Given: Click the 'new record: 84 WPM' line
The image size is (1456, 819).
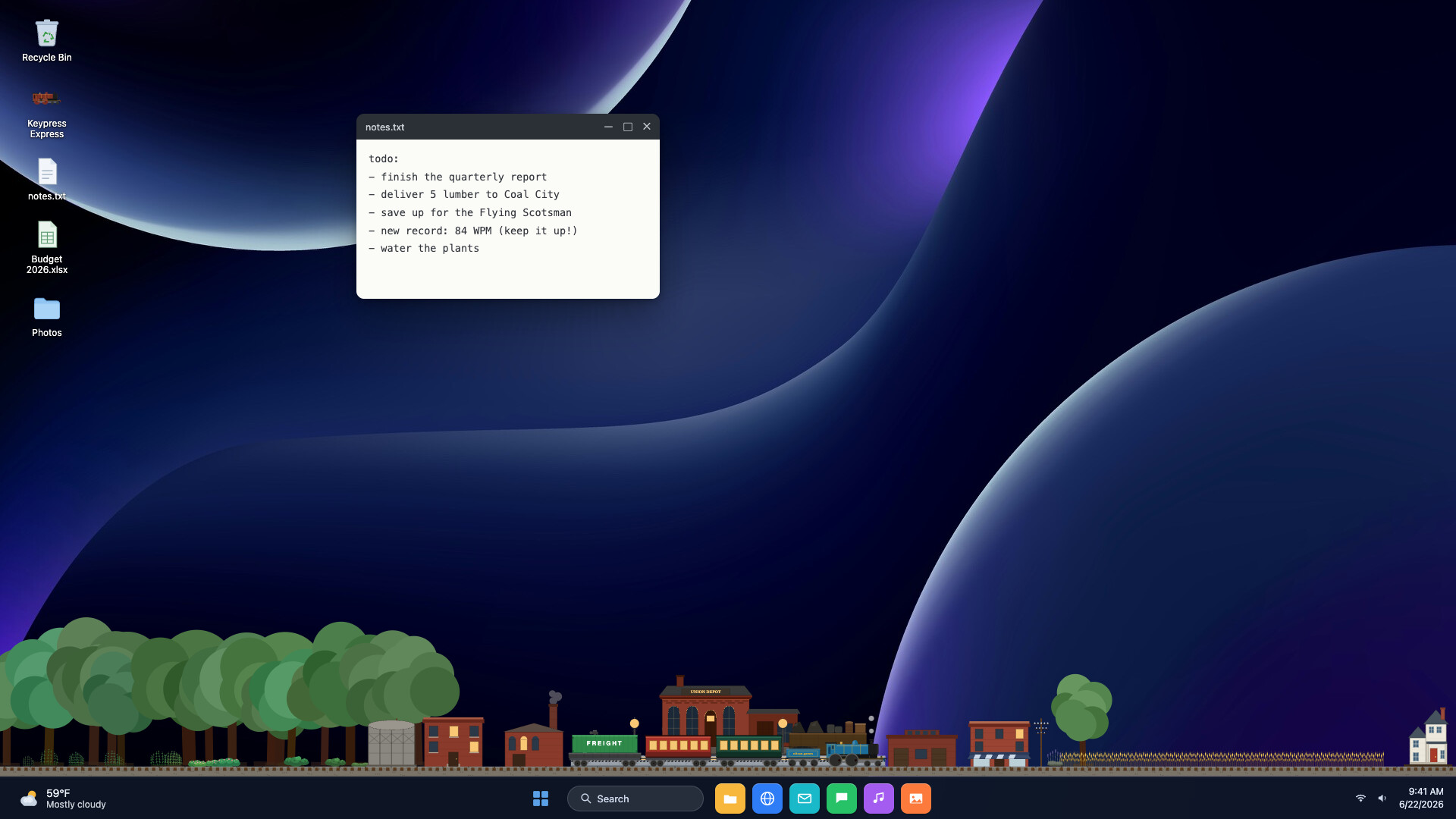Looking at the screenshot, I should 473,231.
